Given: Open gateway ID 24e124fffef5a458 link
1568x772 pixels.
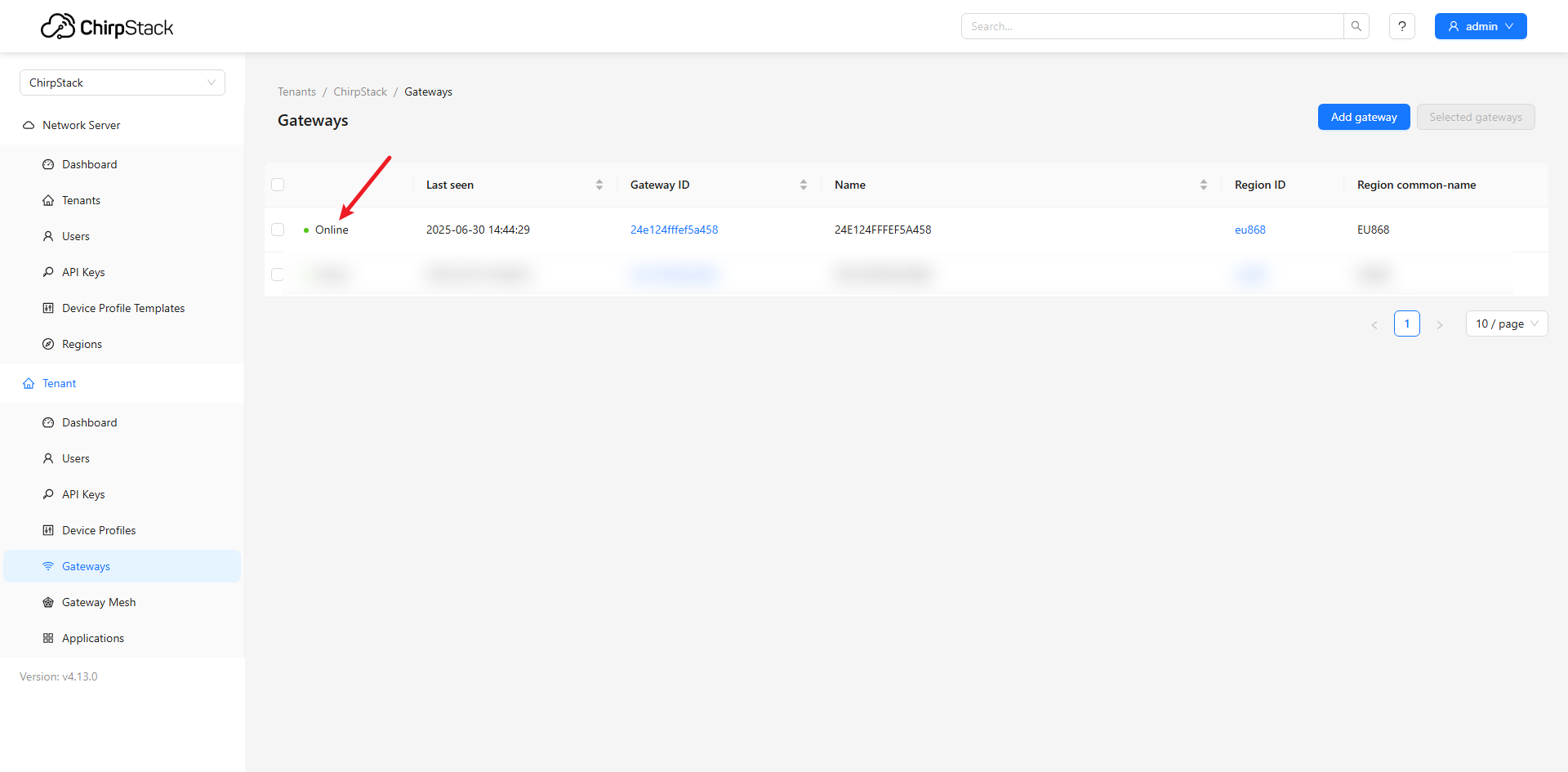Looking at the screenshot, I should 674,230.
